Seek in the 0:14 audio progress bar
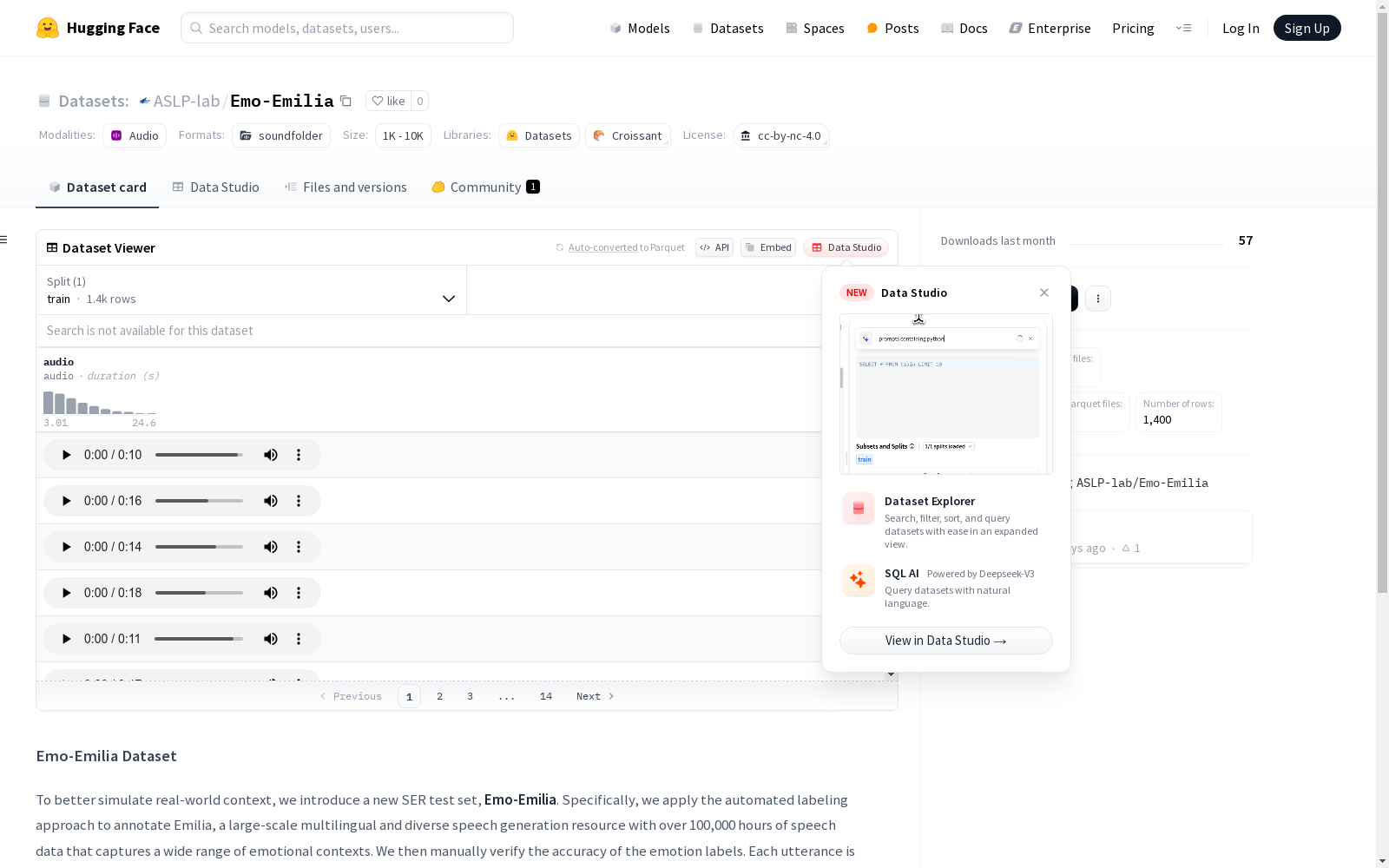 [199, 547]
